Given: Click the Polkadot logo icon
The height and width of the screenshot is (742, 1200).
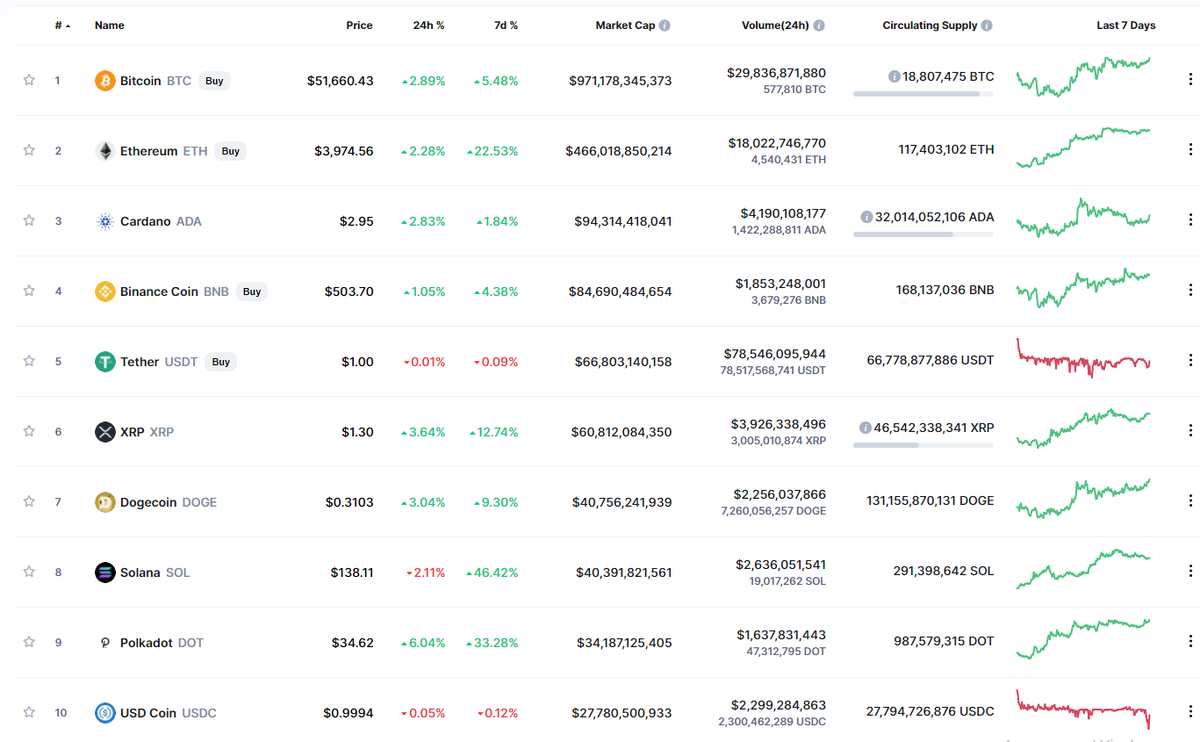Looking at the screenshot, I should [x=105, y=643].
